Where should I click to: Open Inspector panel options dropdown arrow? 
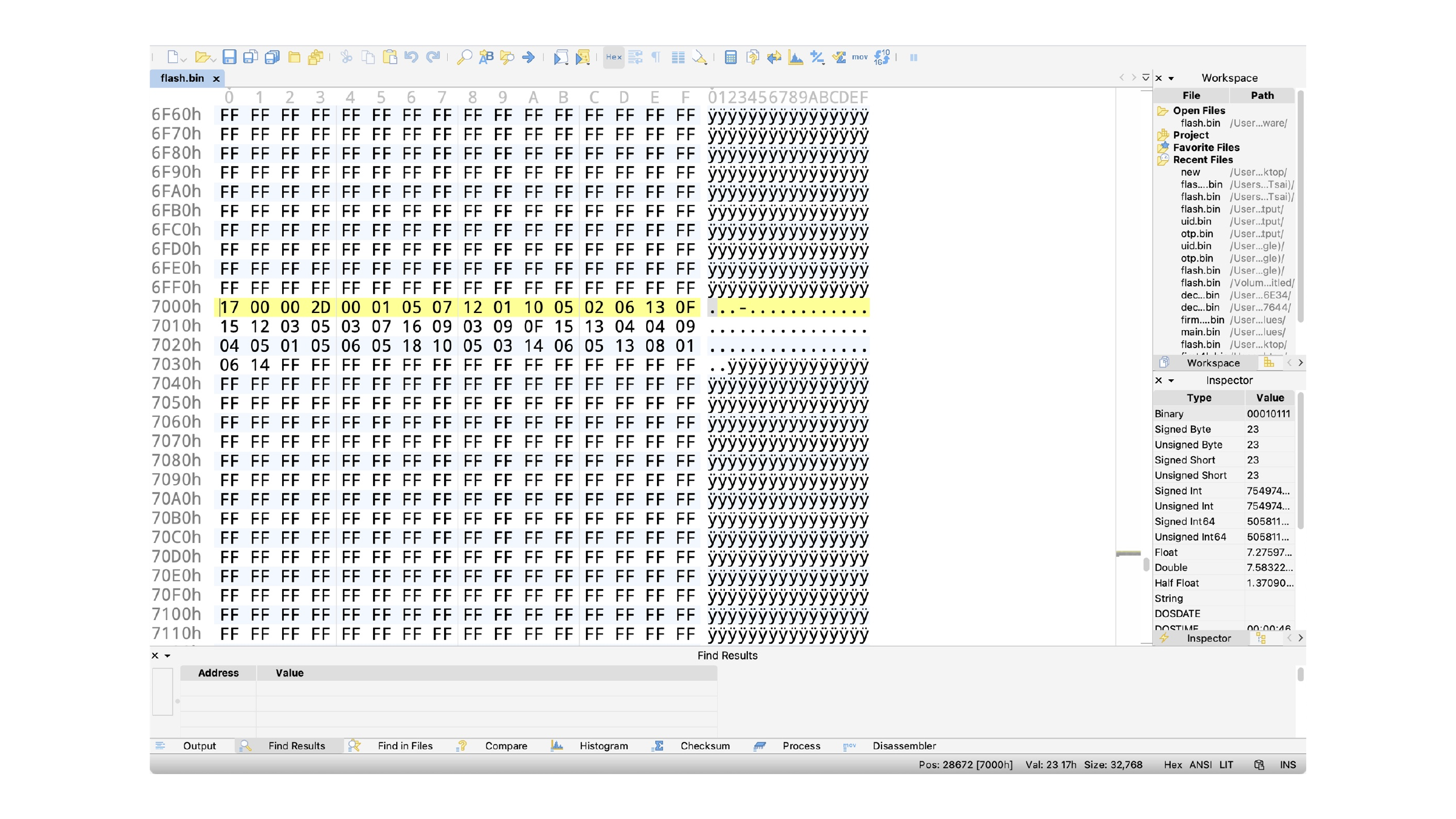point(1171,381)
